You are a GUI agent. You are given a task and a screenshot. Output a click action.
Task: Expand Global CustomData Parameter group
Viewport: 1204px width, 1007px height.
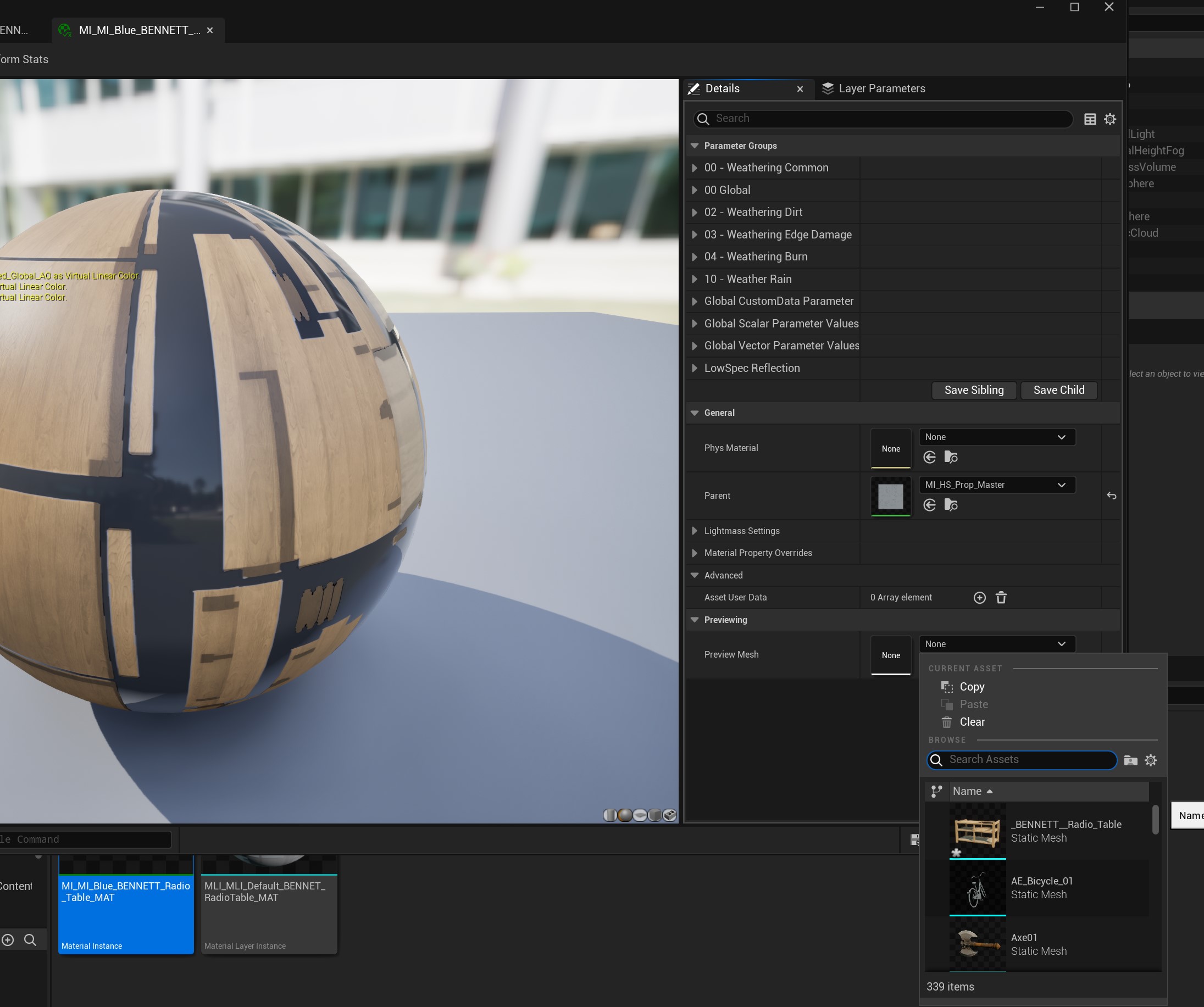coord(694,302)
